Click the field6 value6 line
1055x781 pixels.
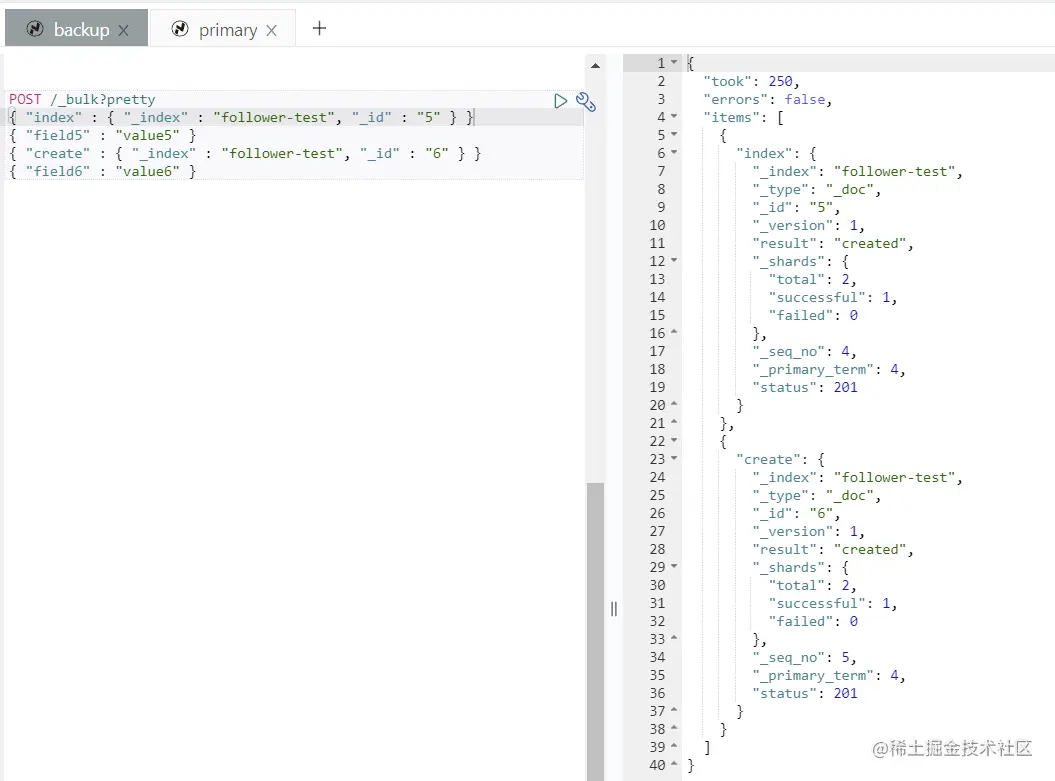[102, 172]
